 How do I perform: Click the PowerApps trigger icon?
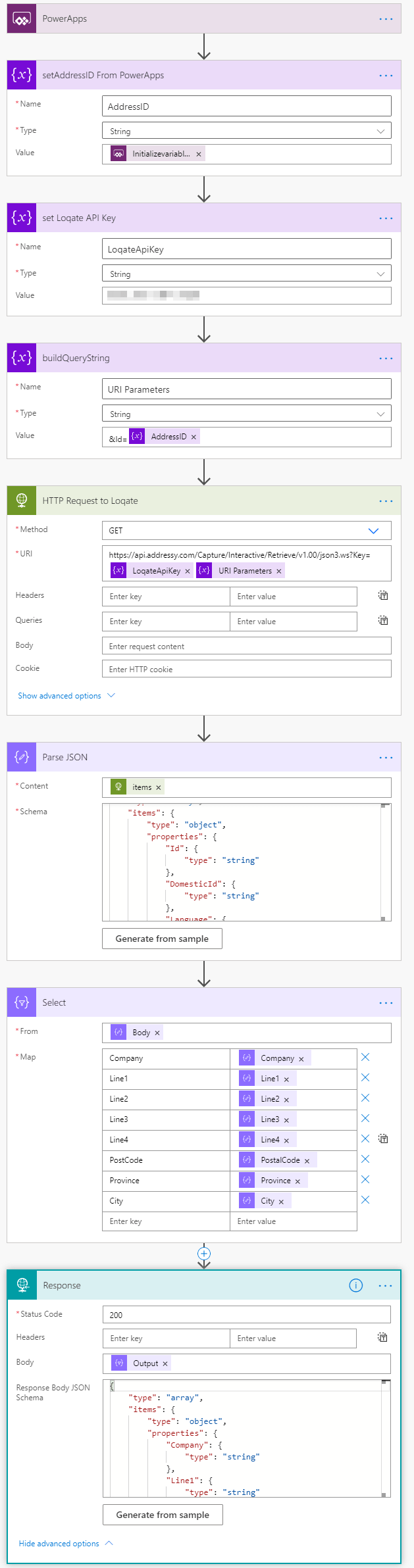tap(21, 18)
